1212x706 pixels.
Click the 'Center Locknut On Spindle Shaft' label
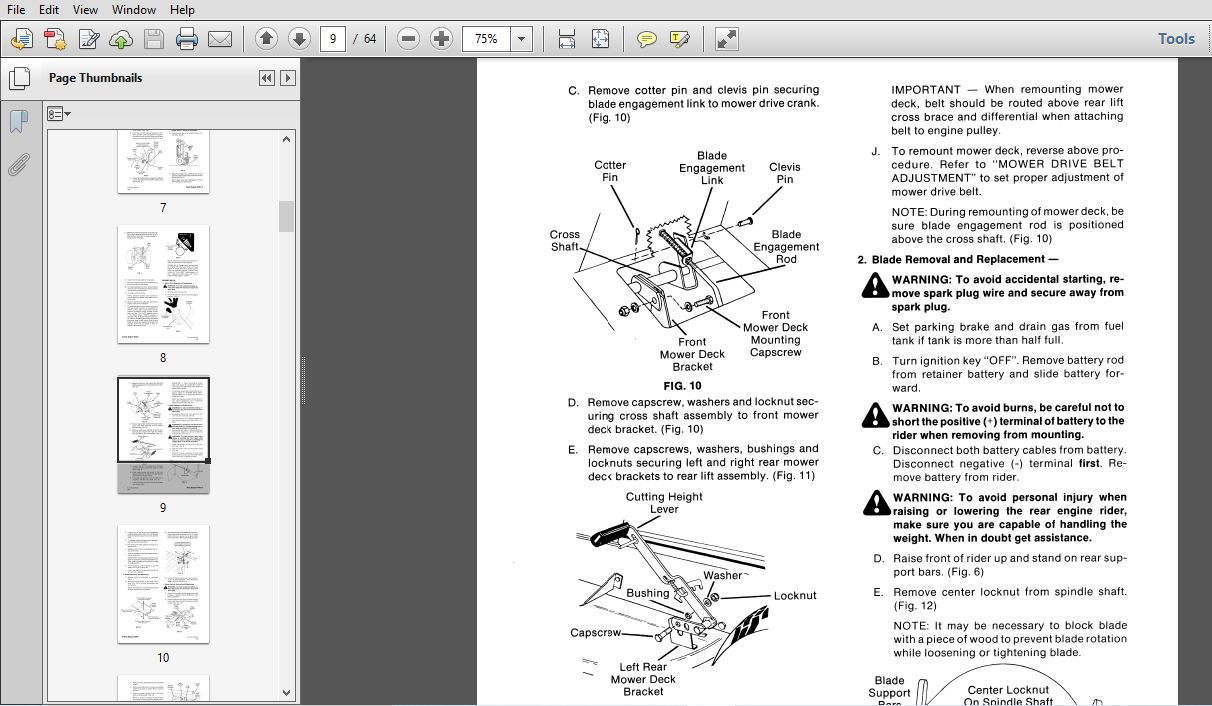1008,696
